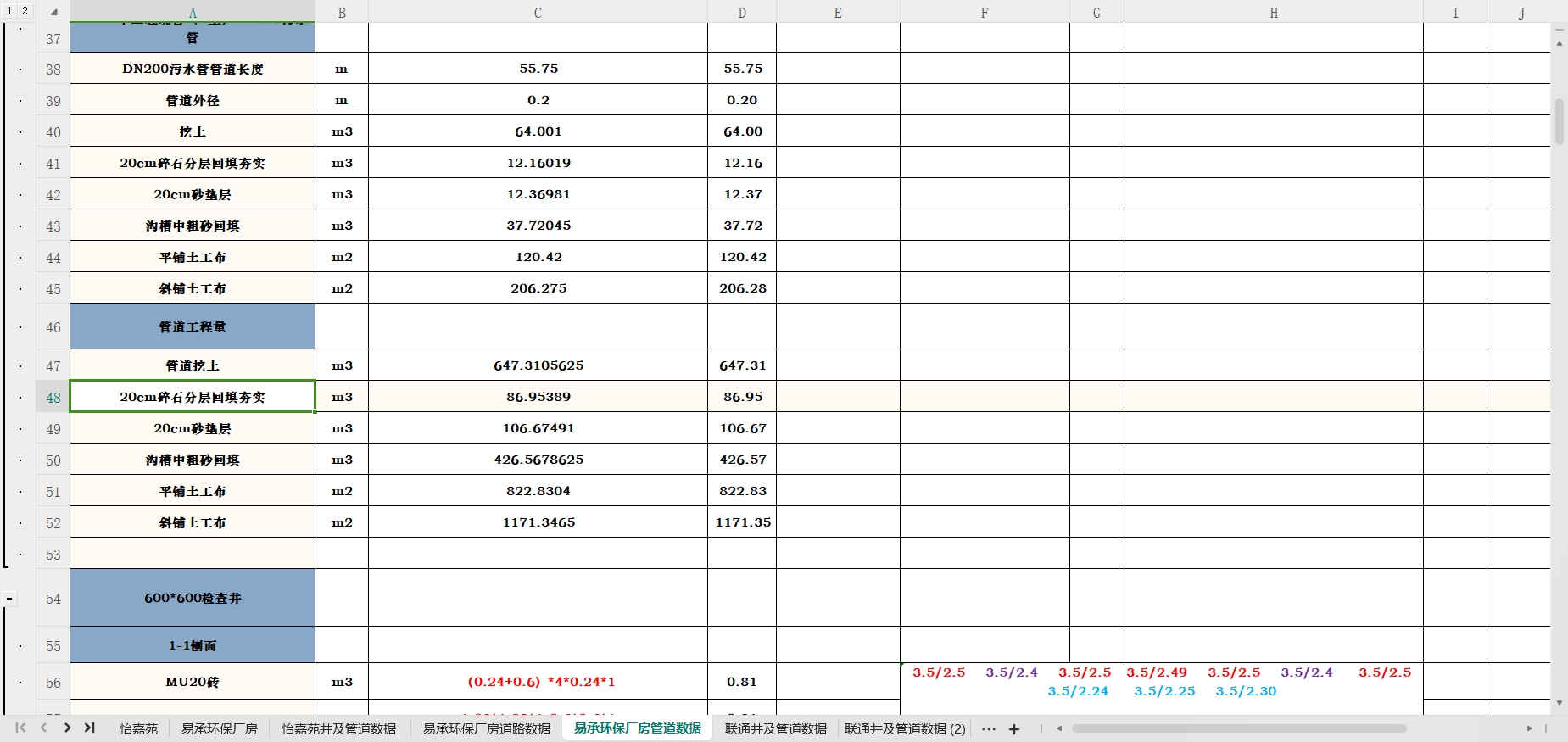Click the 管道挖土 cell
Viewport: 1568px width, 742px height.
(193, 365)
